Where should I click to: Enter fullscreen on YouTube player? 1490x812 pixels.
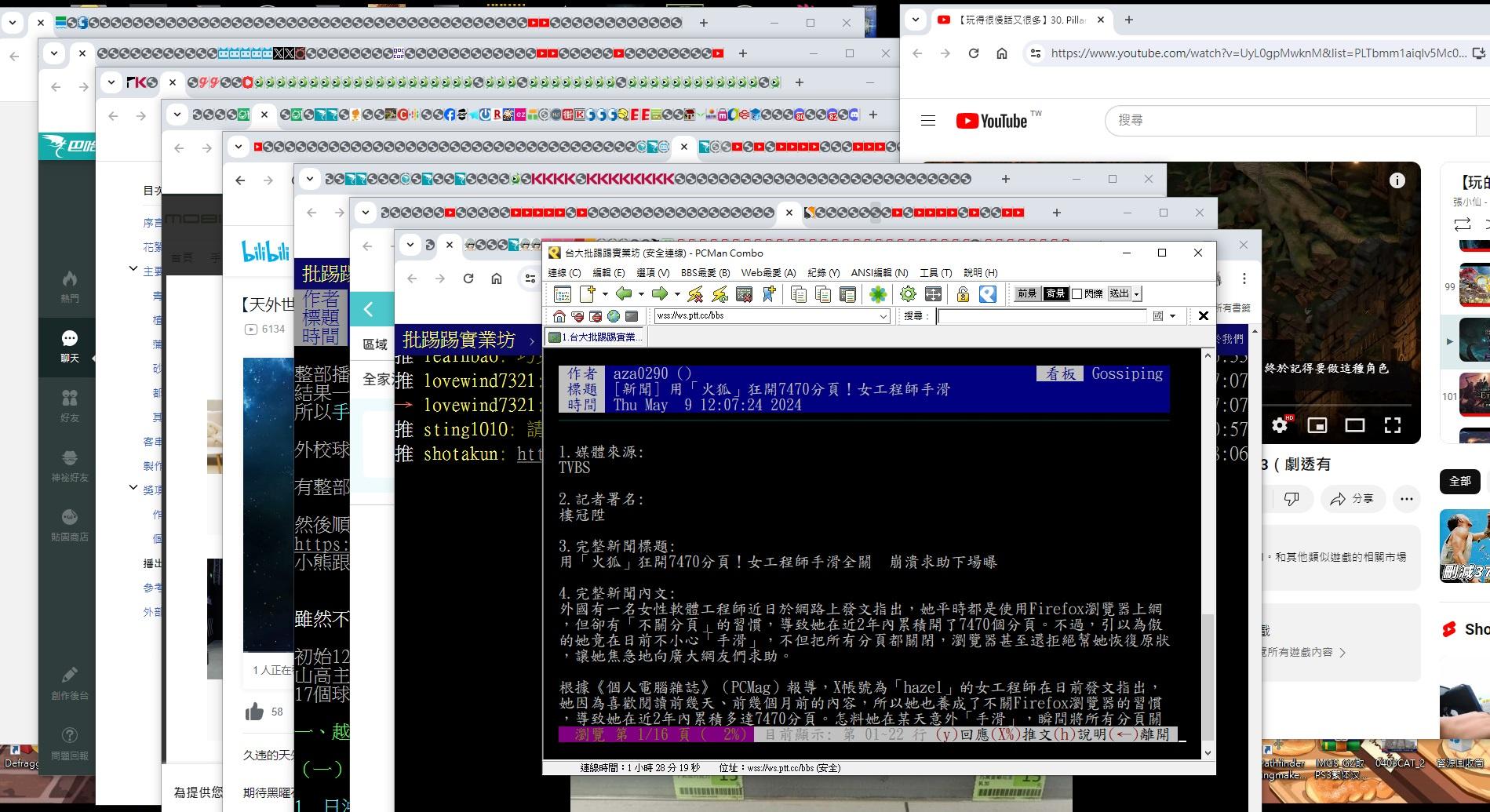click(x=1393, y=425)
